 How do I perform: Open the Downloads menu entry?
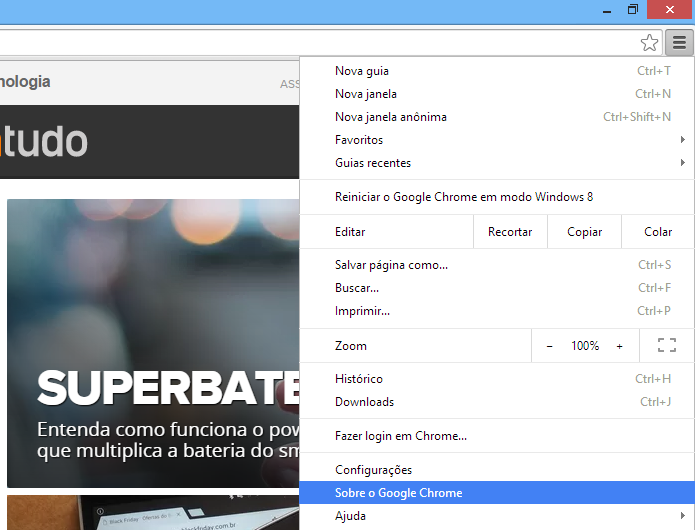[497, 402]
